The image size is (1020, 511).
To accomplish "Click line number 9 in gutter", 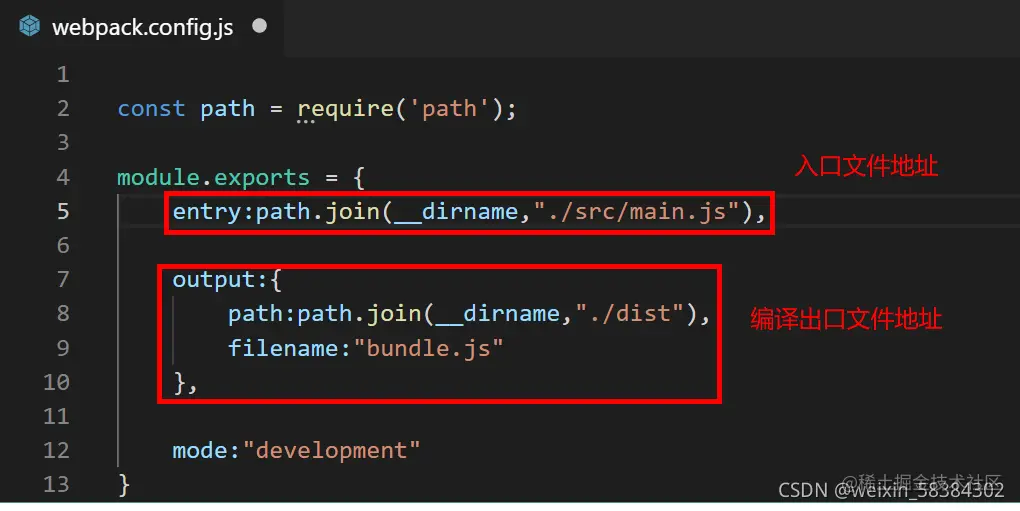I will [63, 348].
